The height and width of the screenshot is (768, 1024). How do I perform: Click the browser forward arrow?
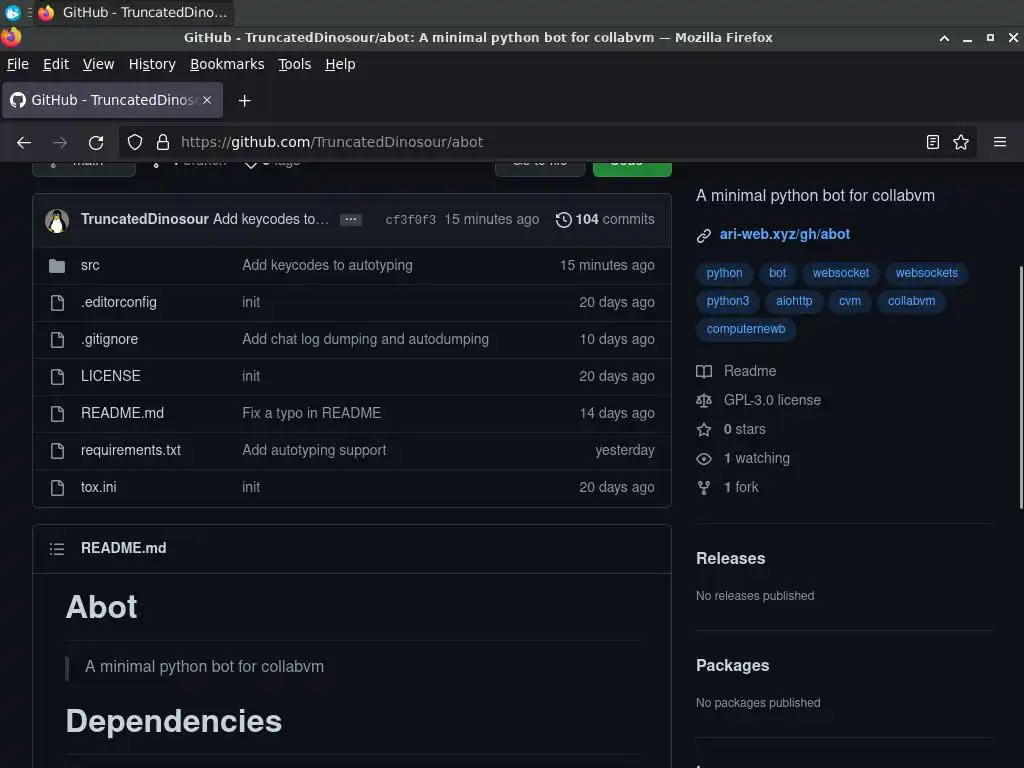(x=59, y=142)
